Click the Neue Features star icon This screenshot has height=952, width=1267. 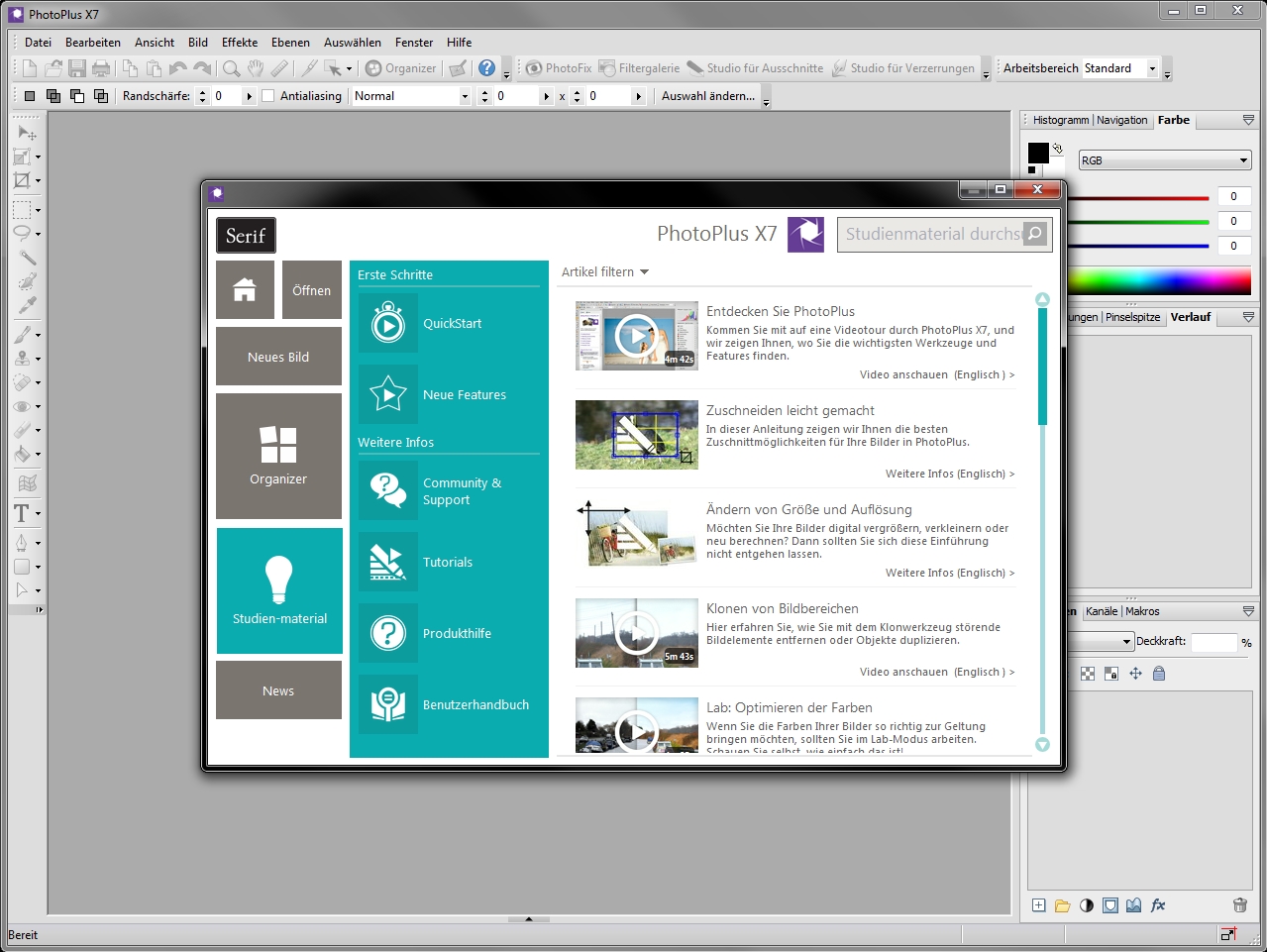tap(388, 394)
